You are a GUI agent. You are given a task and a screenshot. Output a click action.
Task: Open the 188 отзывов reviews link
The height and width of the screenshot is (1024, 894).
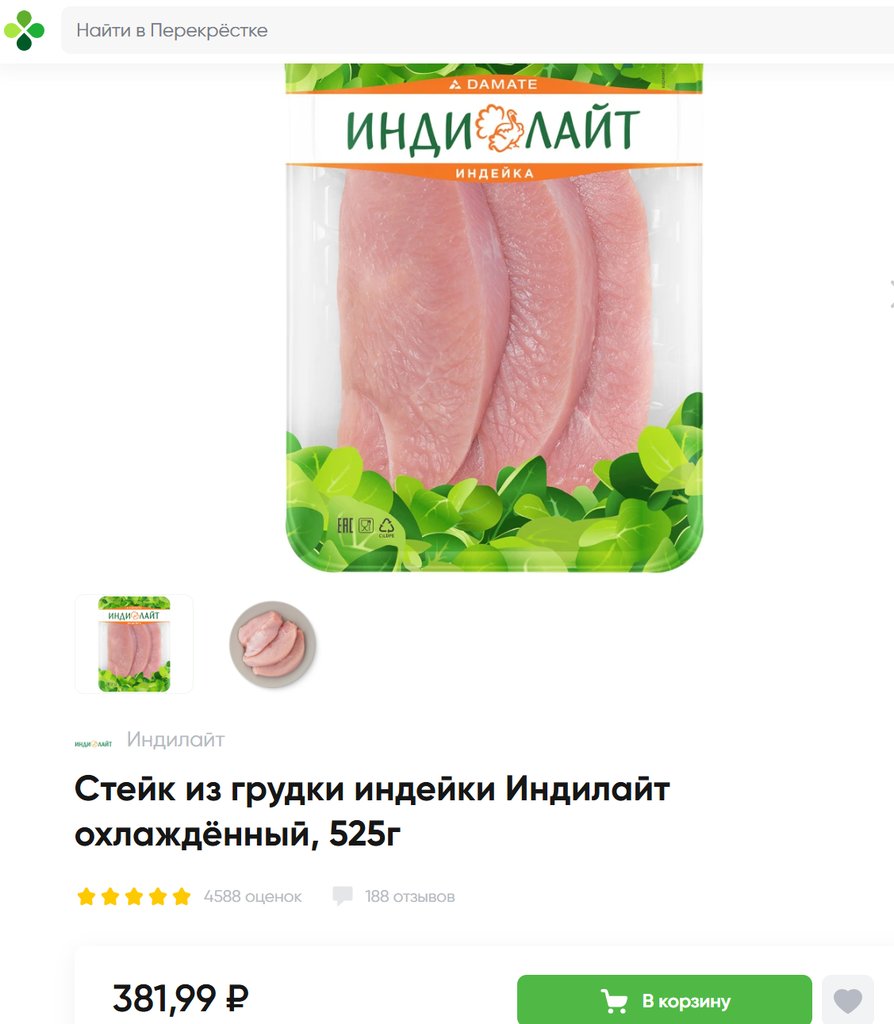409,896
